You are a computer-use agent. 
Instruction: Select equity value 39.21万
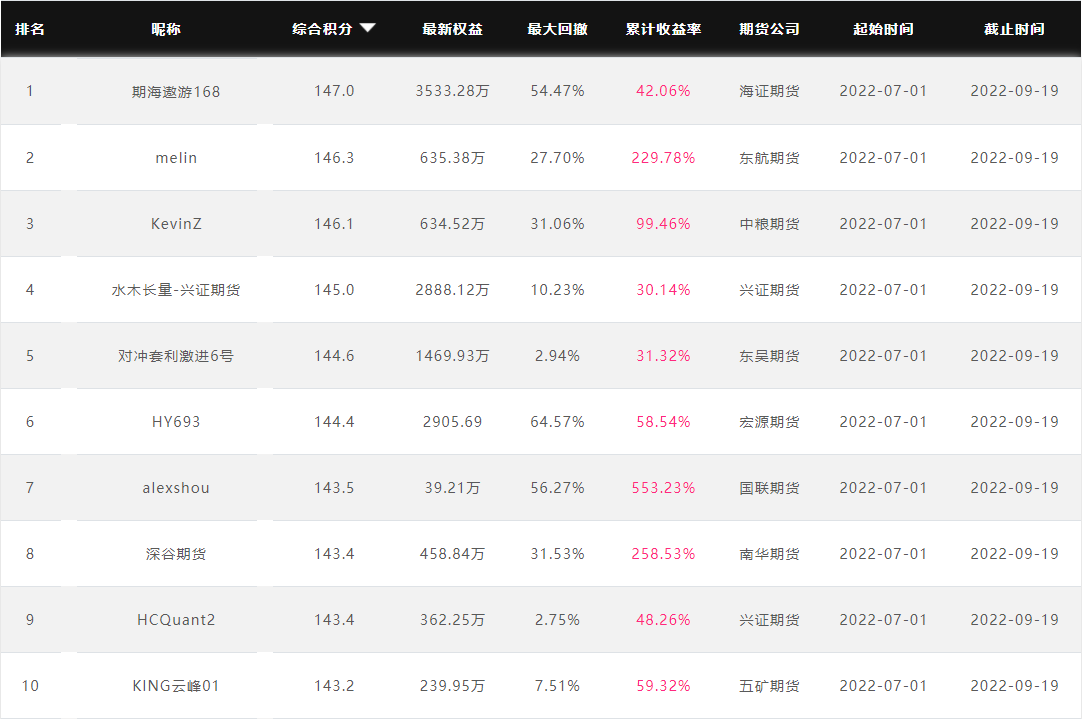453,488
